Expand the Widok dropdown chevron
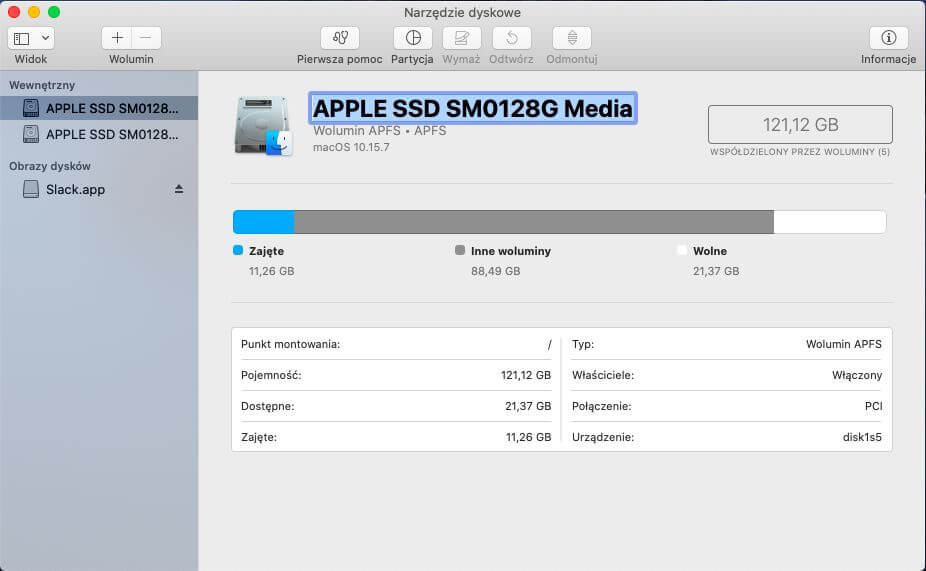The width and height of the screenshot is (926, 571). coord(45,38)
